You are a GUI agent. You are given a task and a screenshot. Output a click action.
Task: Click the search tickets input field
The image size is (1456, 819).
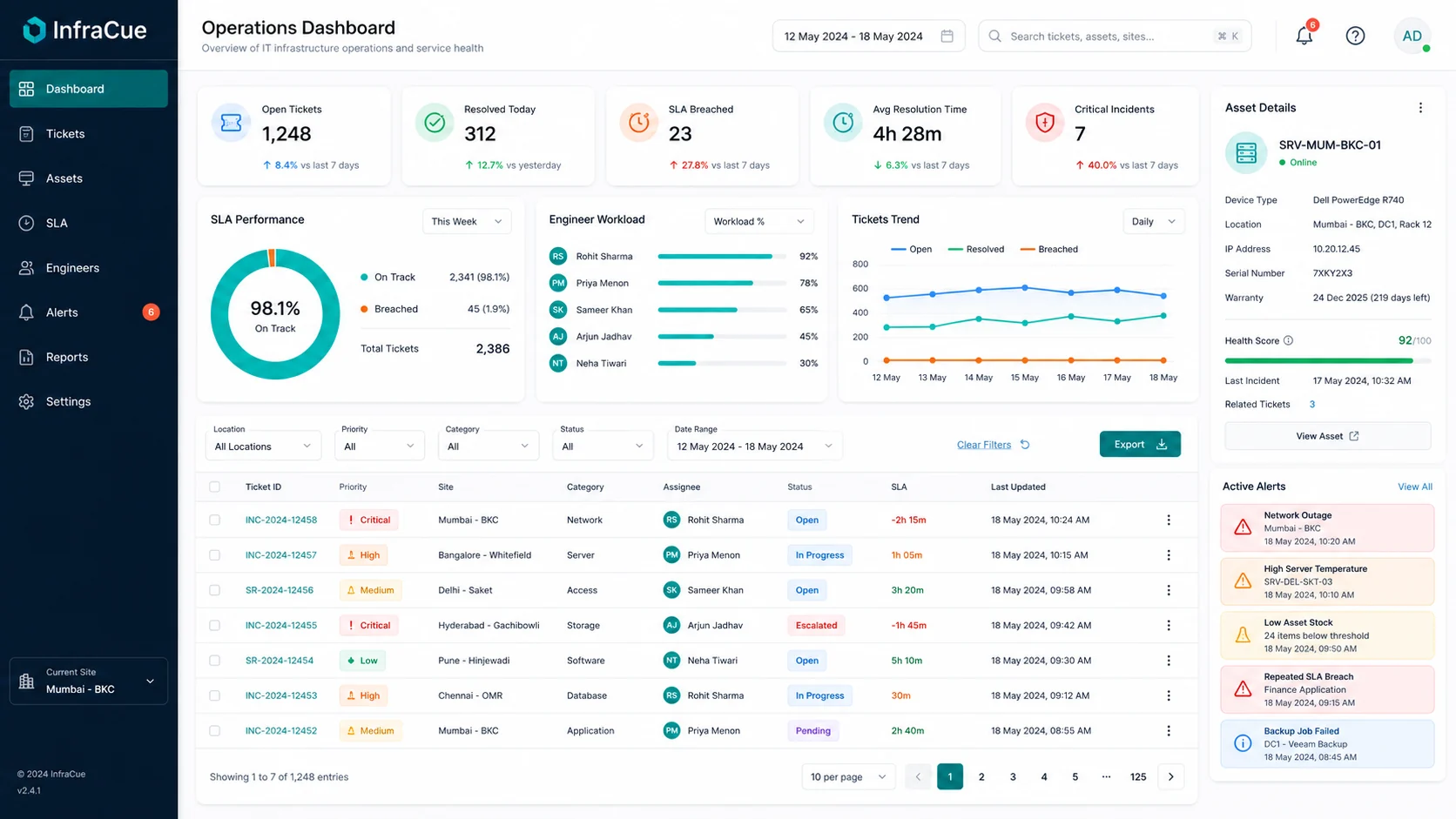(x=1115, y=36)
